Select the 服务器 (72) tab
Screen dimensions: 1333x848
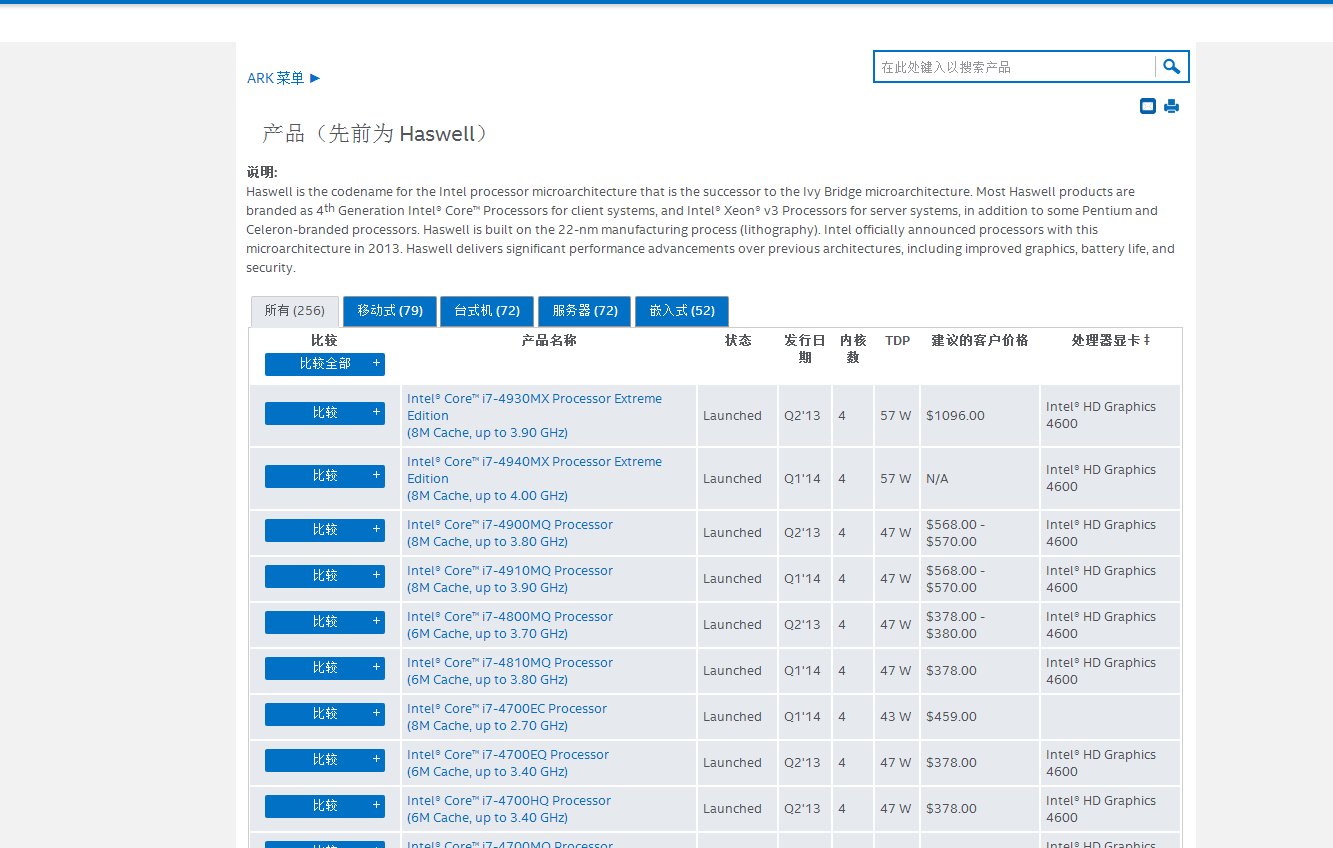coord(585,311)
